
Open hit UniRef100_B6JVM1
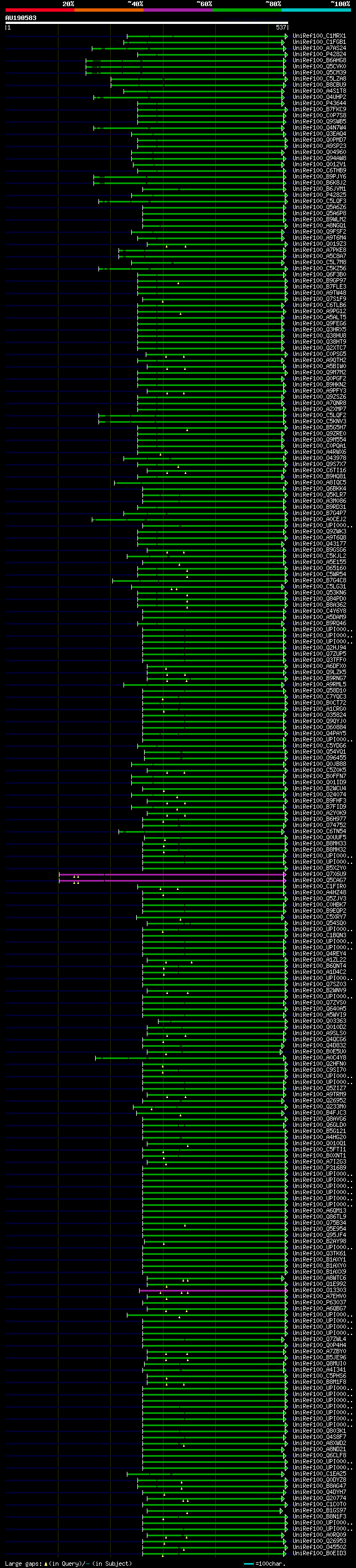tap(319, 189)
